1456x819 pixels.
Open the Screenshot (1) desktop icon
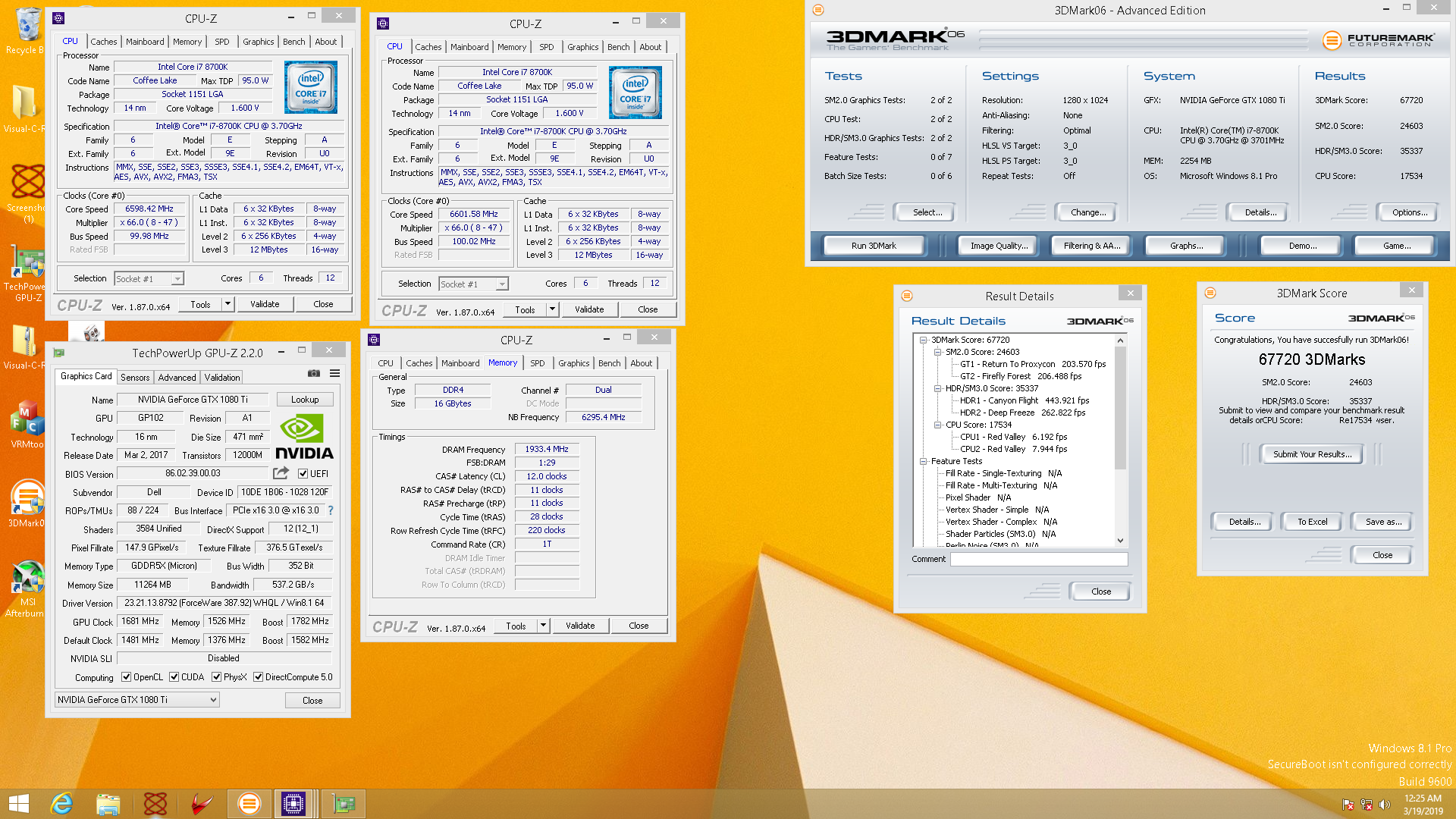(x=27, y=193)
